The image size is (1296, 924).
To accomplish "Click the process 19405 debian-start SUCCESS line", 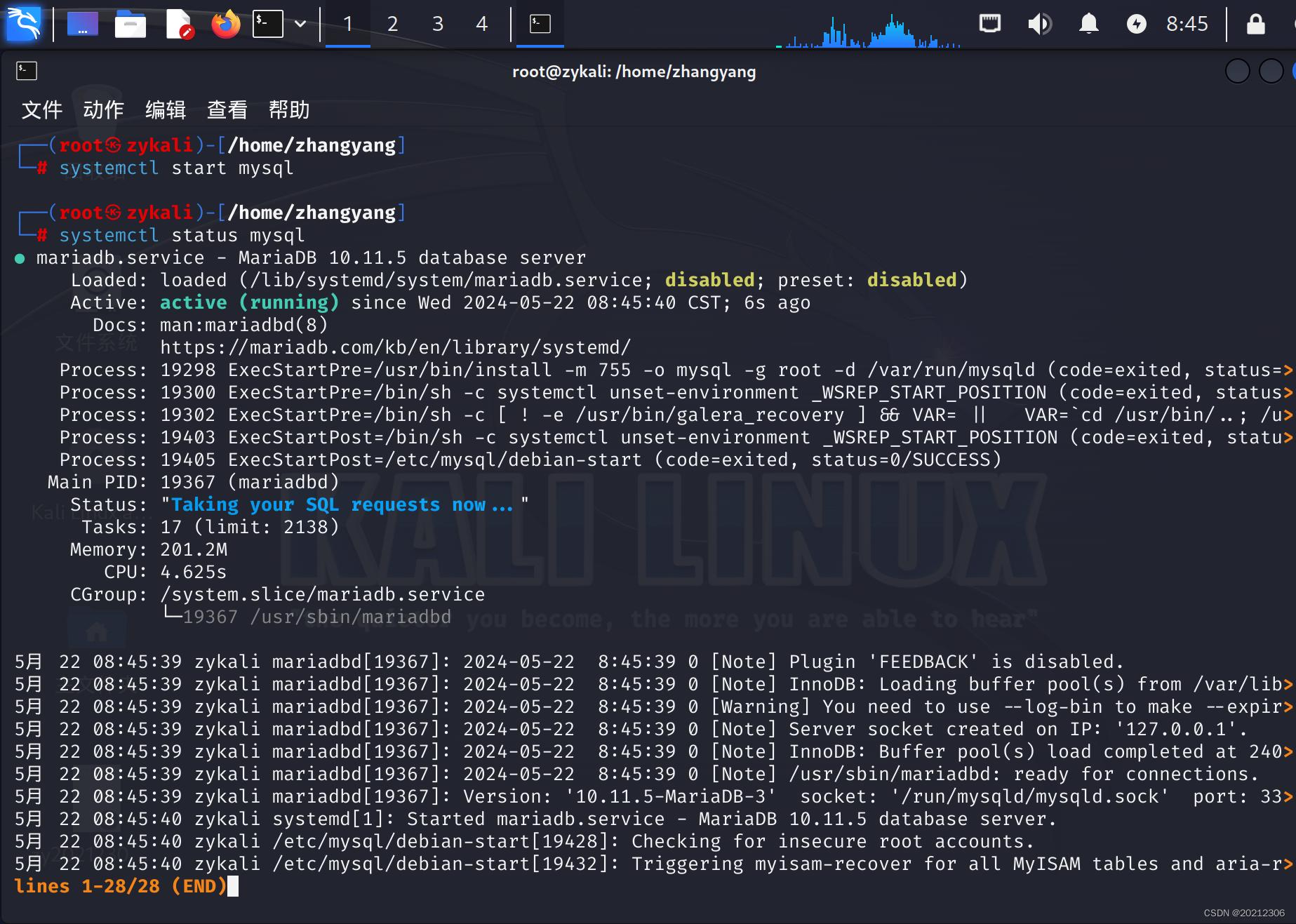I will [530, 460].
